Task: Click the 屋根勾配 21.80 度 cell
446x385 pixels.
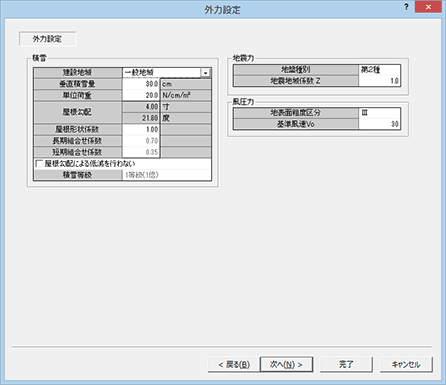Action: 141,118
